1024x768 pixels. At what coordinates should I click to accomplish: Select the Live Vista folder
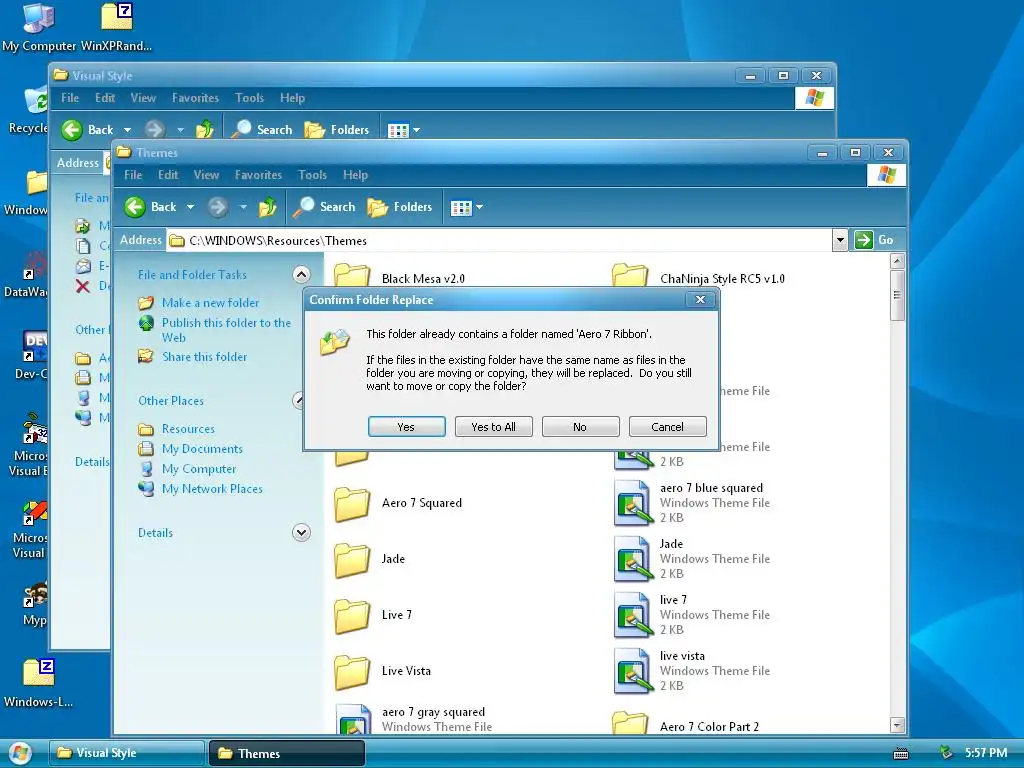[x=383, y=671]
